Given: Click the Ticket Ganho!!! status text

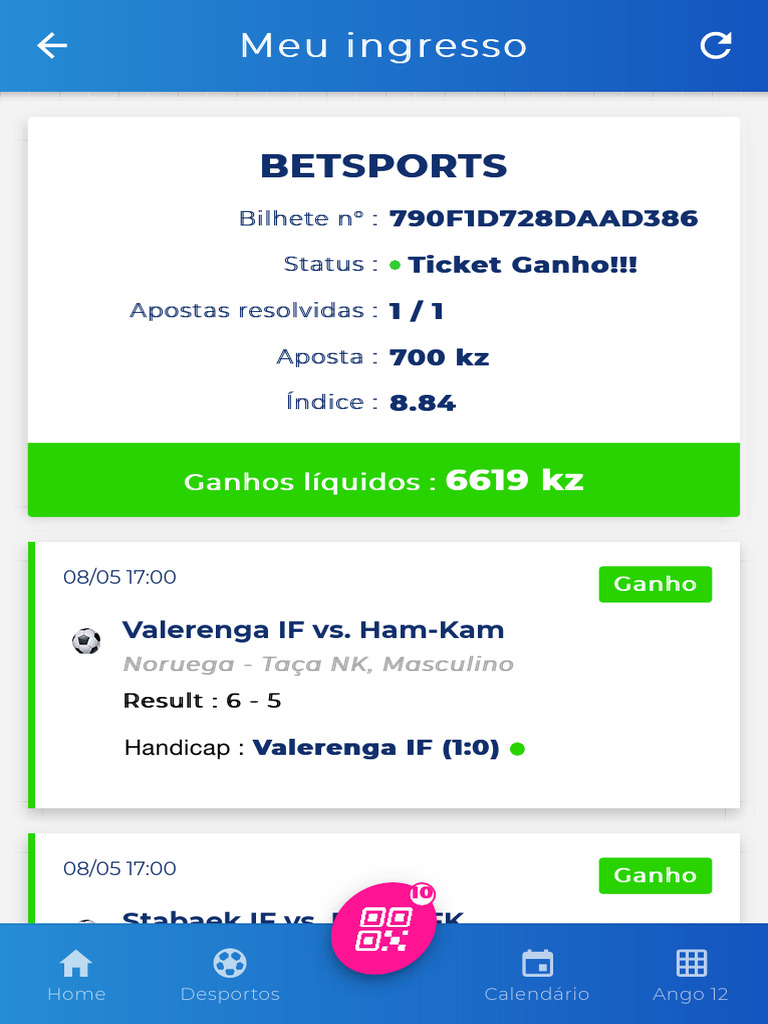Looking at the screenshot, I should [x=522, y=264].
